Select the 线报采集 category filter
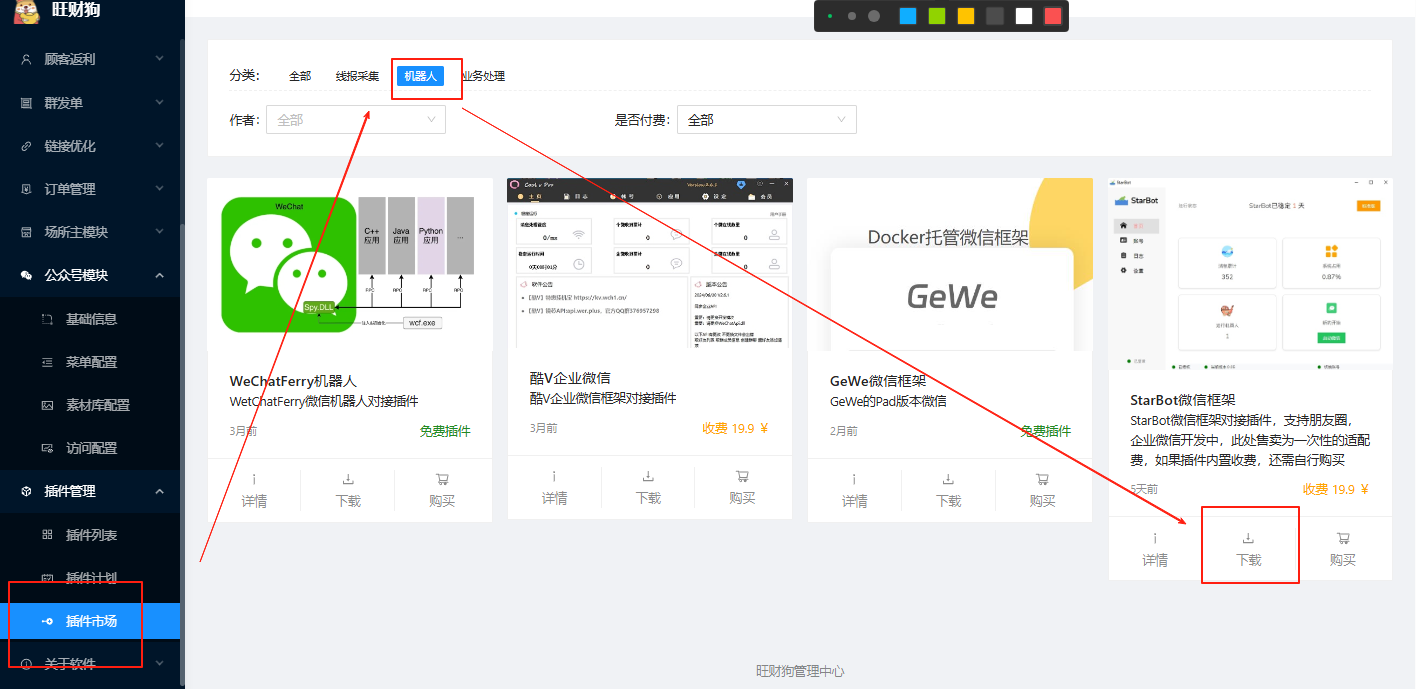Viewport: 1416px width, 689px height. pos(357,76)
